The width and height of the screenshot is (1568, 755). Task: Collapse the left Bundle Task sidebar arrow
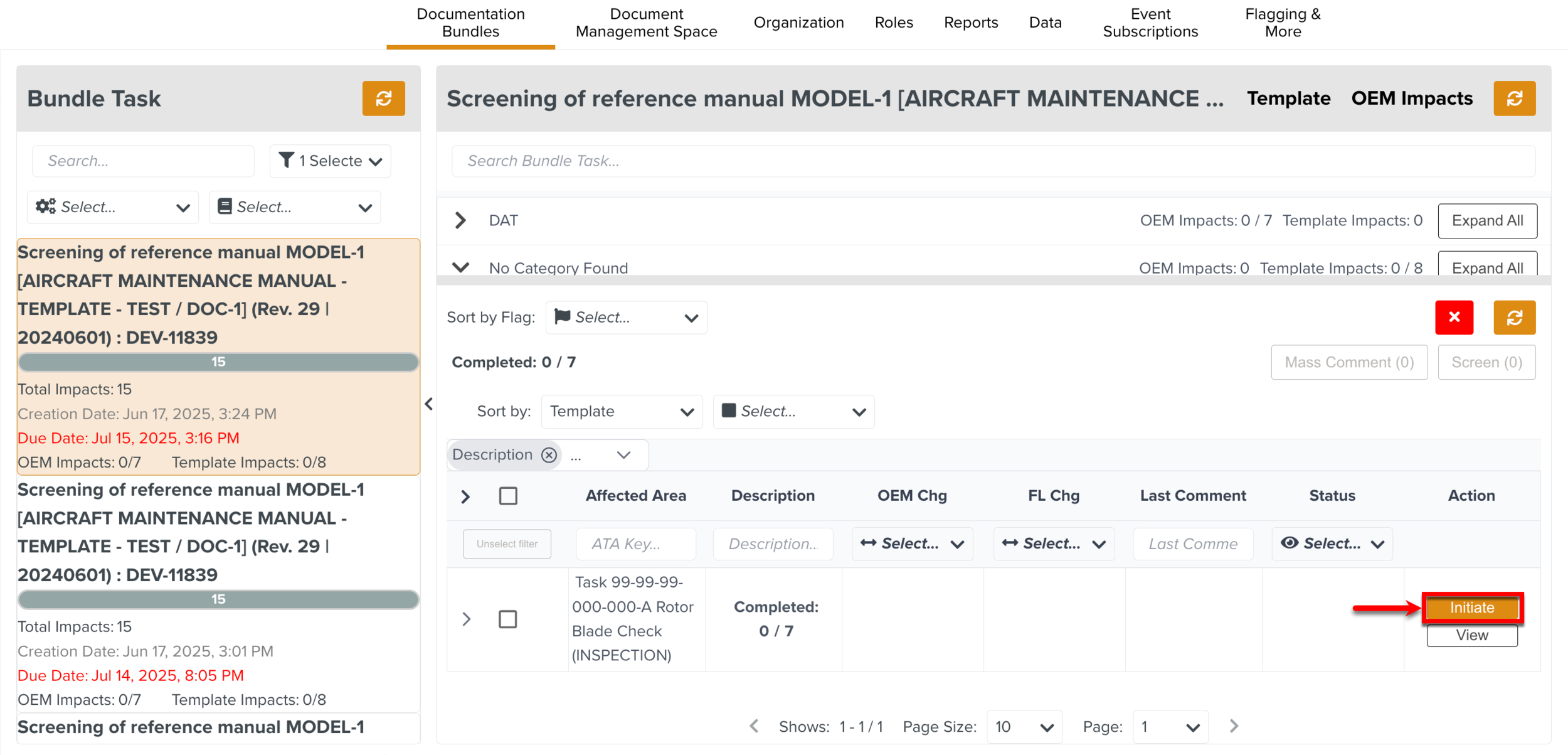coord(429,404)
